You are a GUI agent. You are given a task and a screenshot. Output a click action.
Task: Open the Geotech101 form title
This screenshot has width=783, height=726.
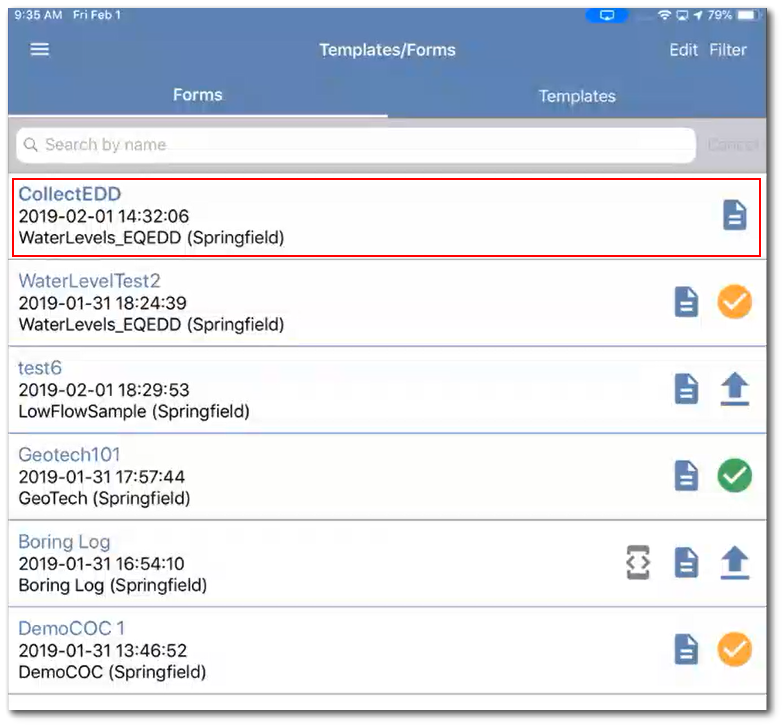69,455
